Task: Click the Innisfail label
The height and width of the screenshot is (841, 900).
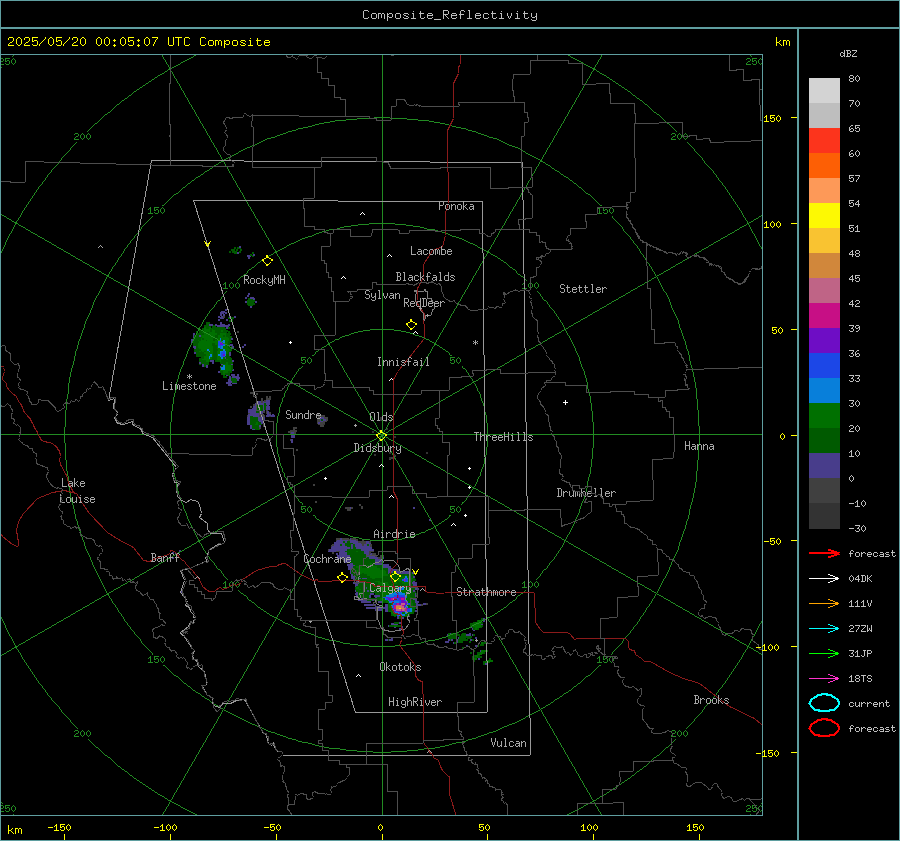Action: tap(403, 362)
